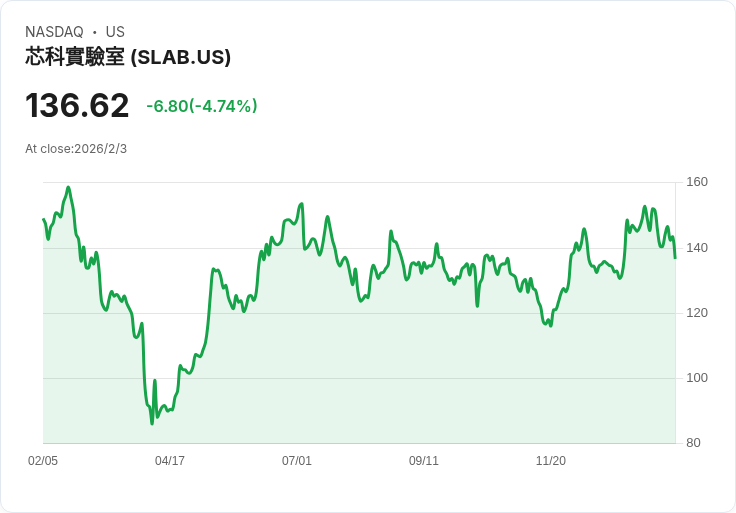Click the US market label
This screenshot has height=513, width=736.
[x=115, y=32]
